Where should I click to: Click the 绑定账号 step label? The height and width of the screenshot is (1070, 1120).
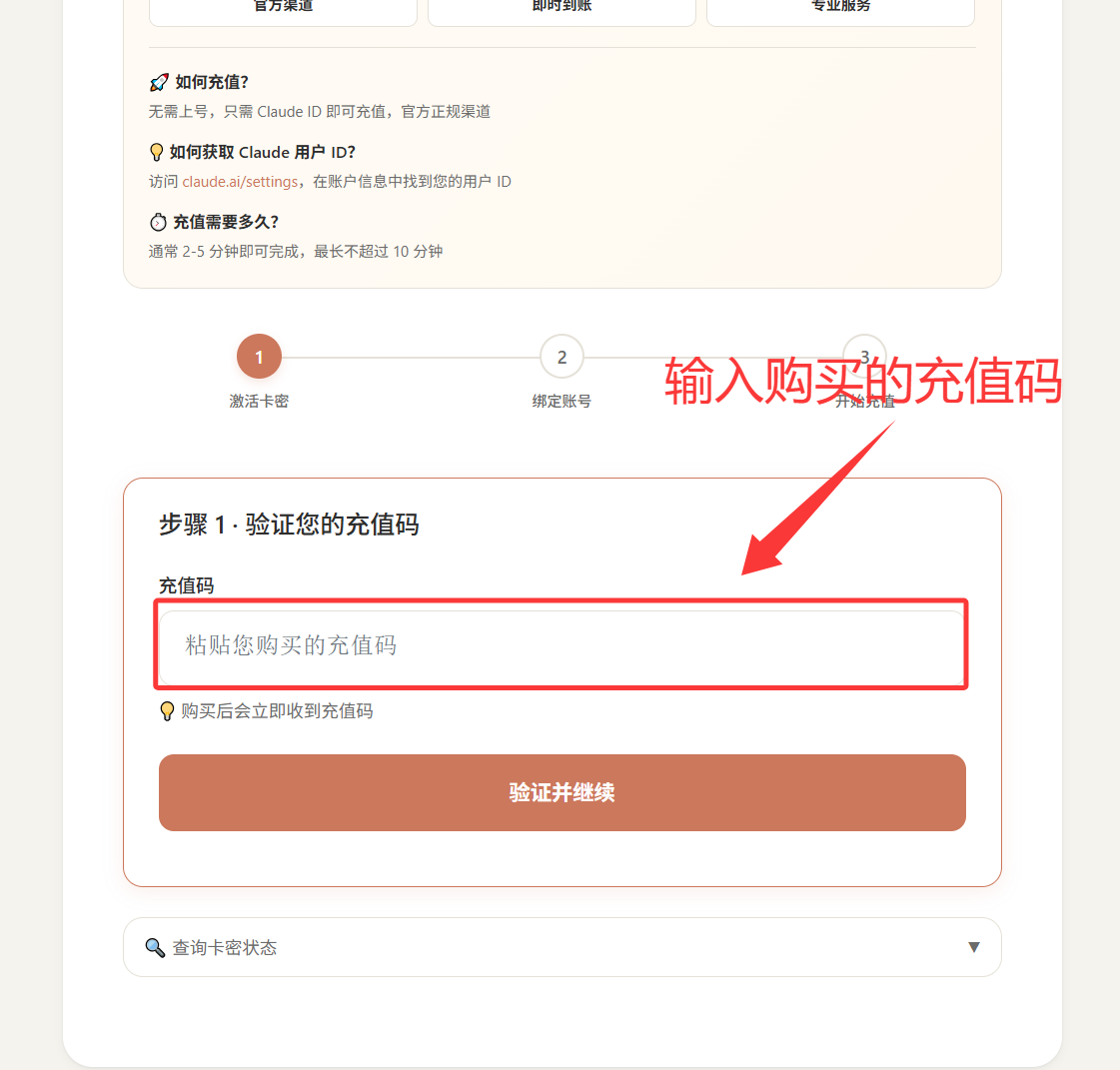(562, 402)
